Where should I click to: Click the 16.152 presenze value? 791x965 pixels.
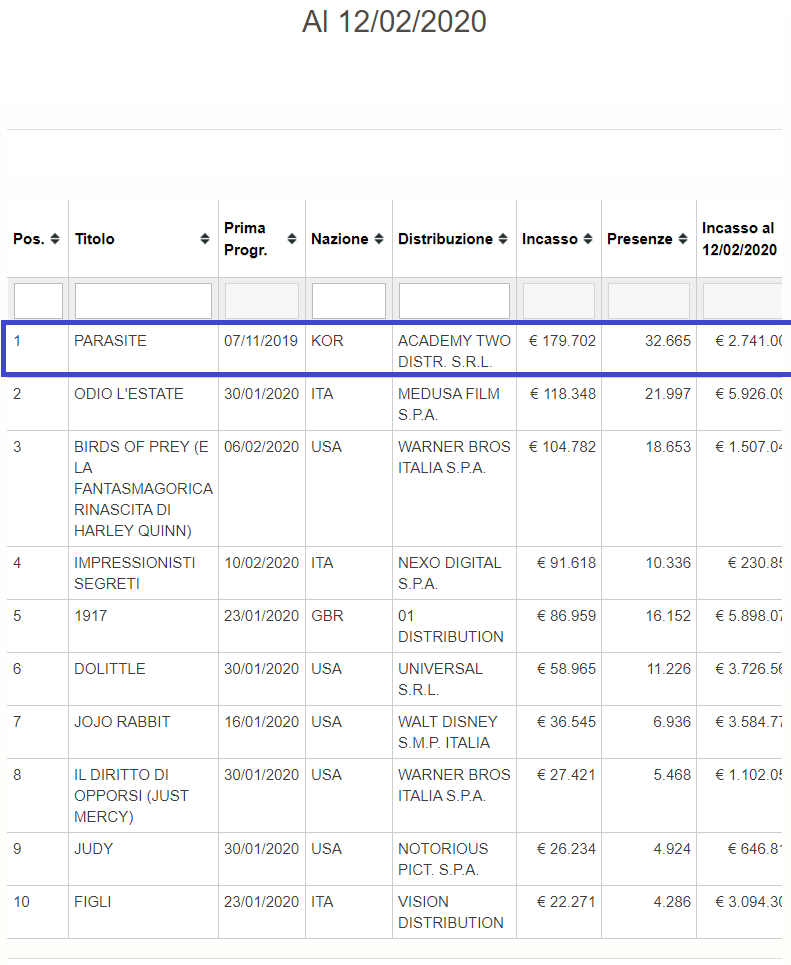pyautogui.click(x=668, y=616)
